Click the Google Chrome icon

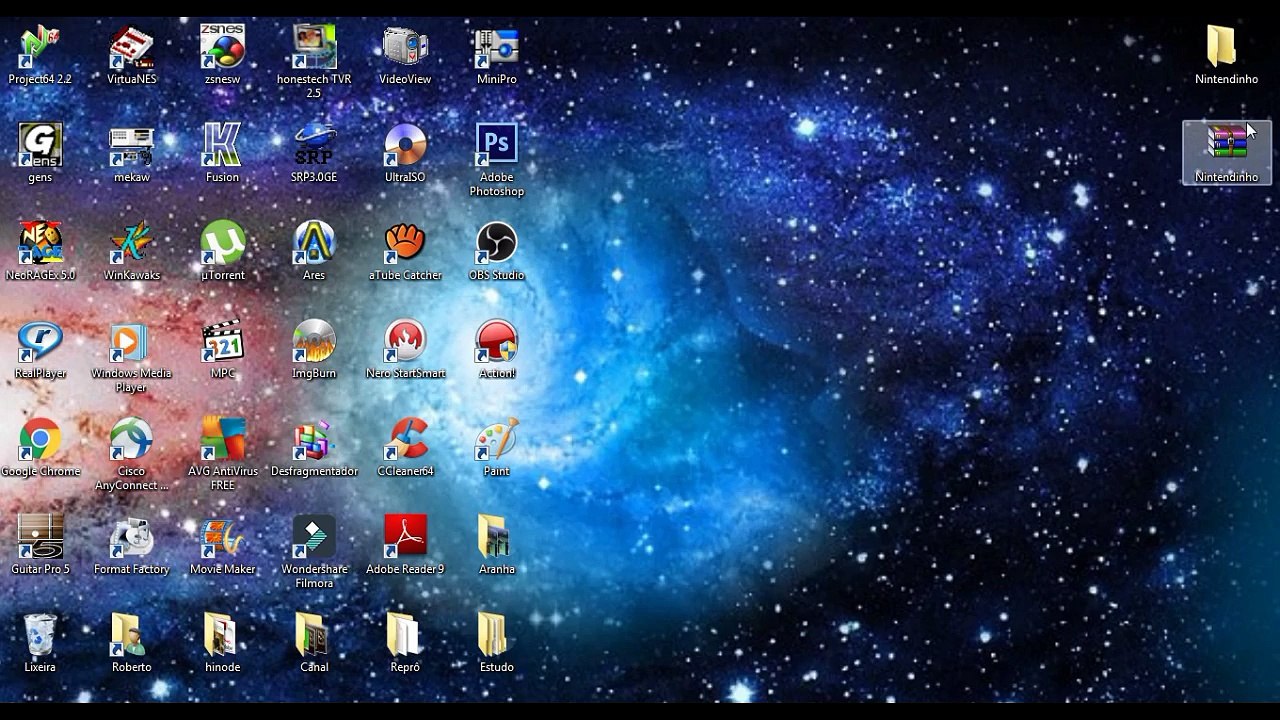(x=40, y=439)
